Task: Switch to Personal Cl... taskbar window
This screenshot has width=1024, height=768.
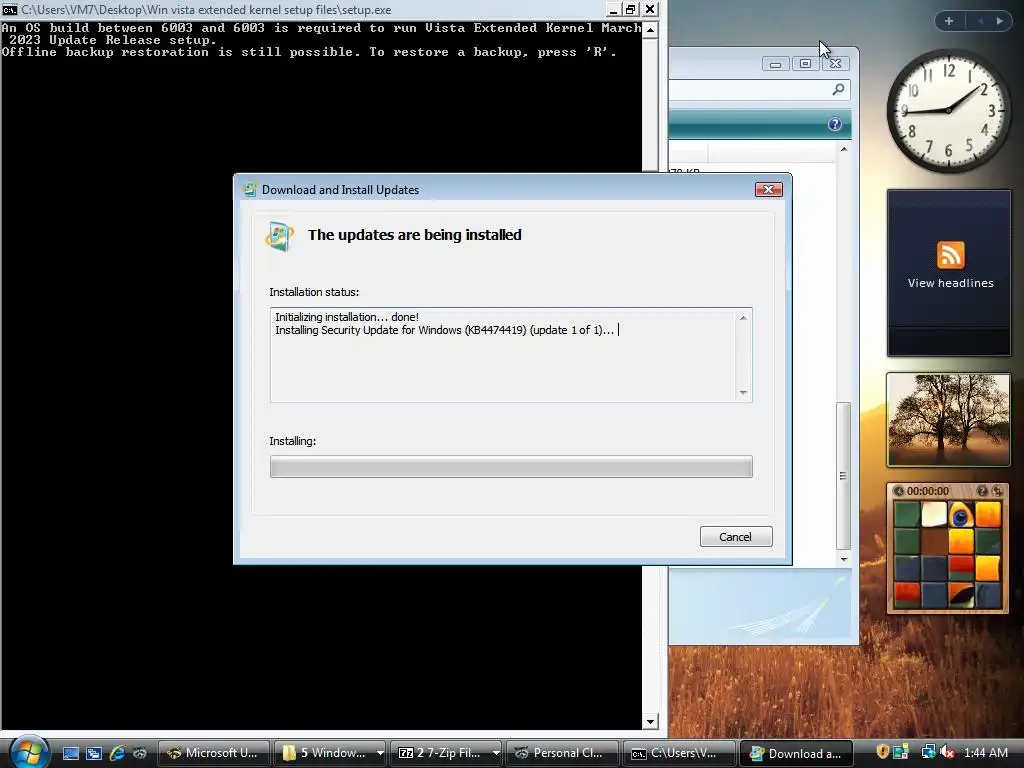Action: pos(562,753)
